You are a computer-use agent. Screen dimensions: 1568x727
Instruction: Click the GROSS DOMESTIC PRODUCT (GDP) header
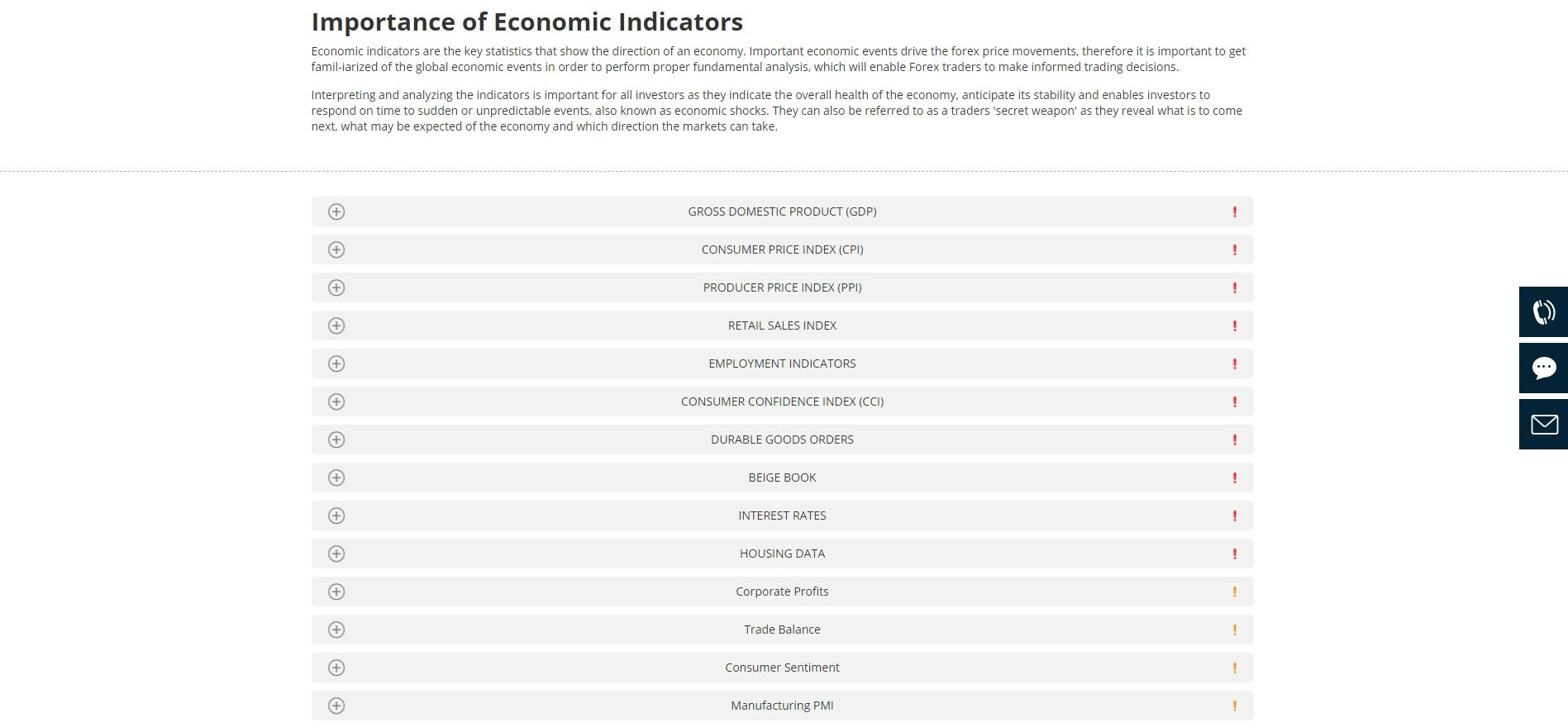782,211
